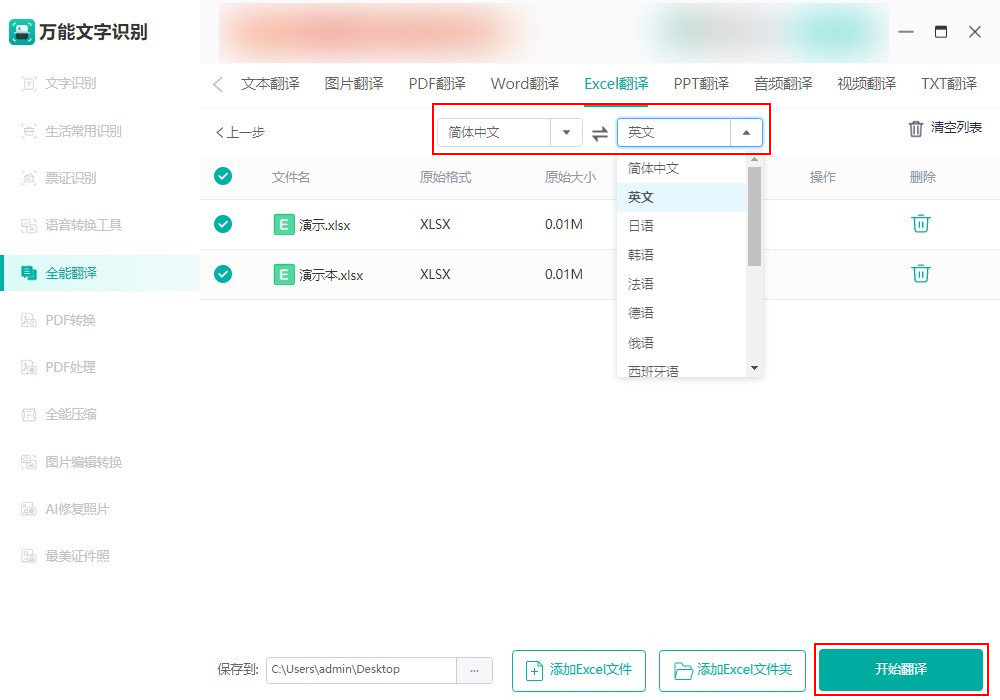Switch to the PPT翻译 tab
This screenshot has height=700, width=1000.
pyautogui.click(x=701, y=84)
